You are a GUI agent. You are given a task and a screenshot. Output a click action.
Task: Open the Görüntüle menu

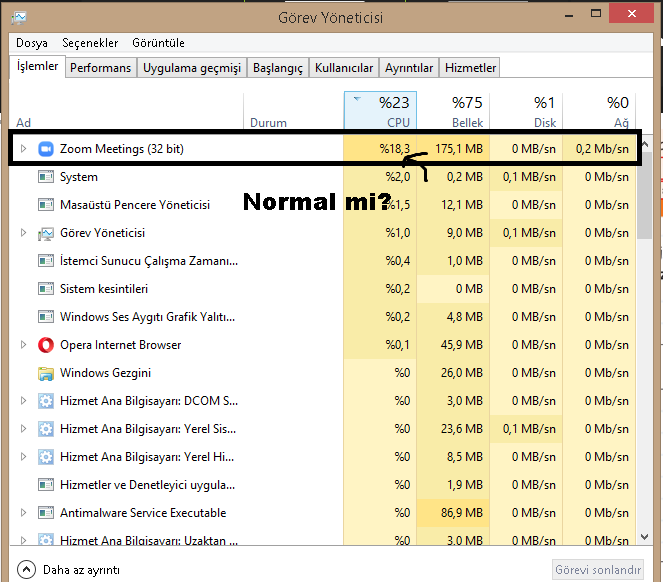[158, 43]
